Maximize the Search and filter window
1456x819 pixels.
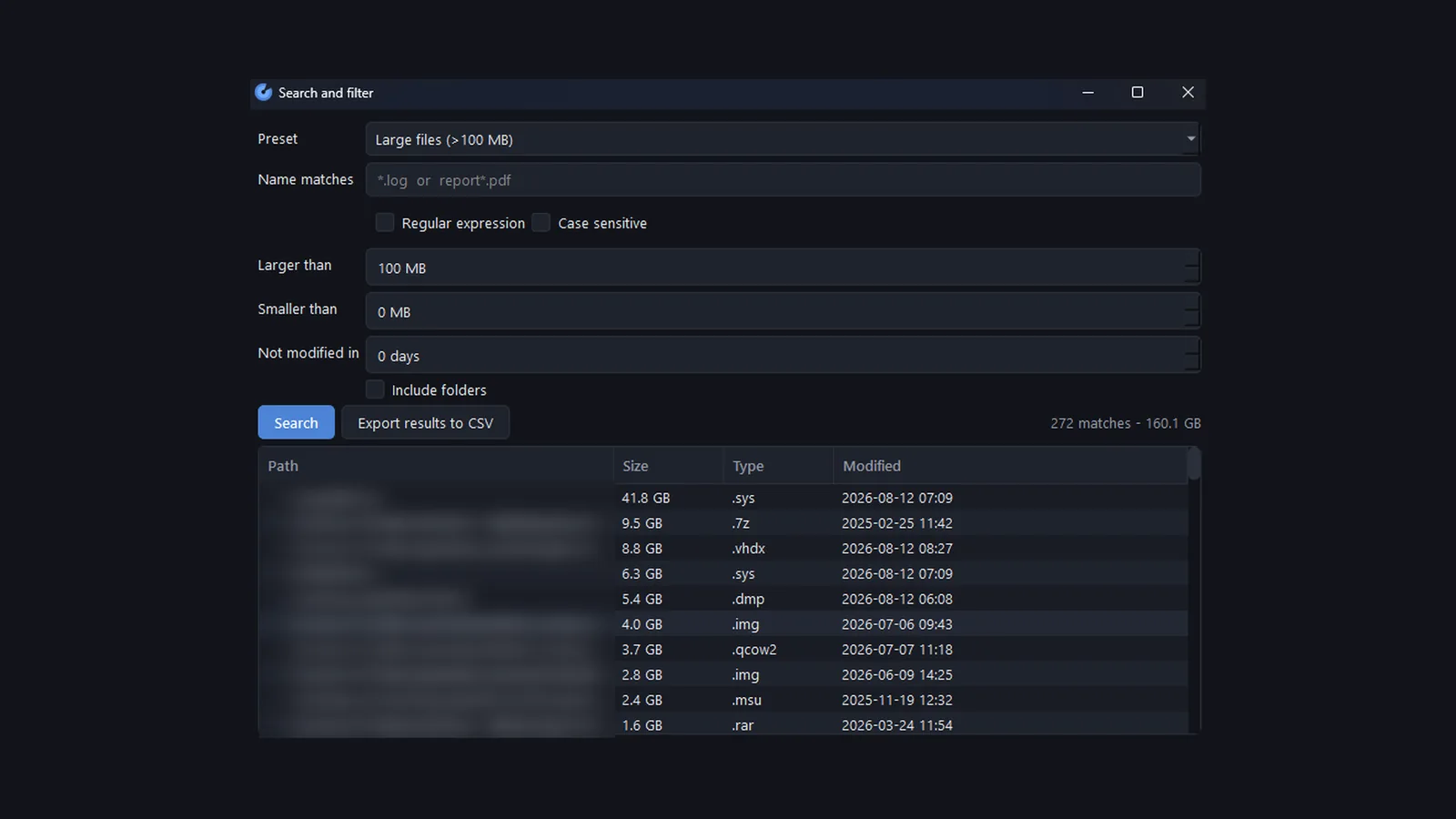1137,92
